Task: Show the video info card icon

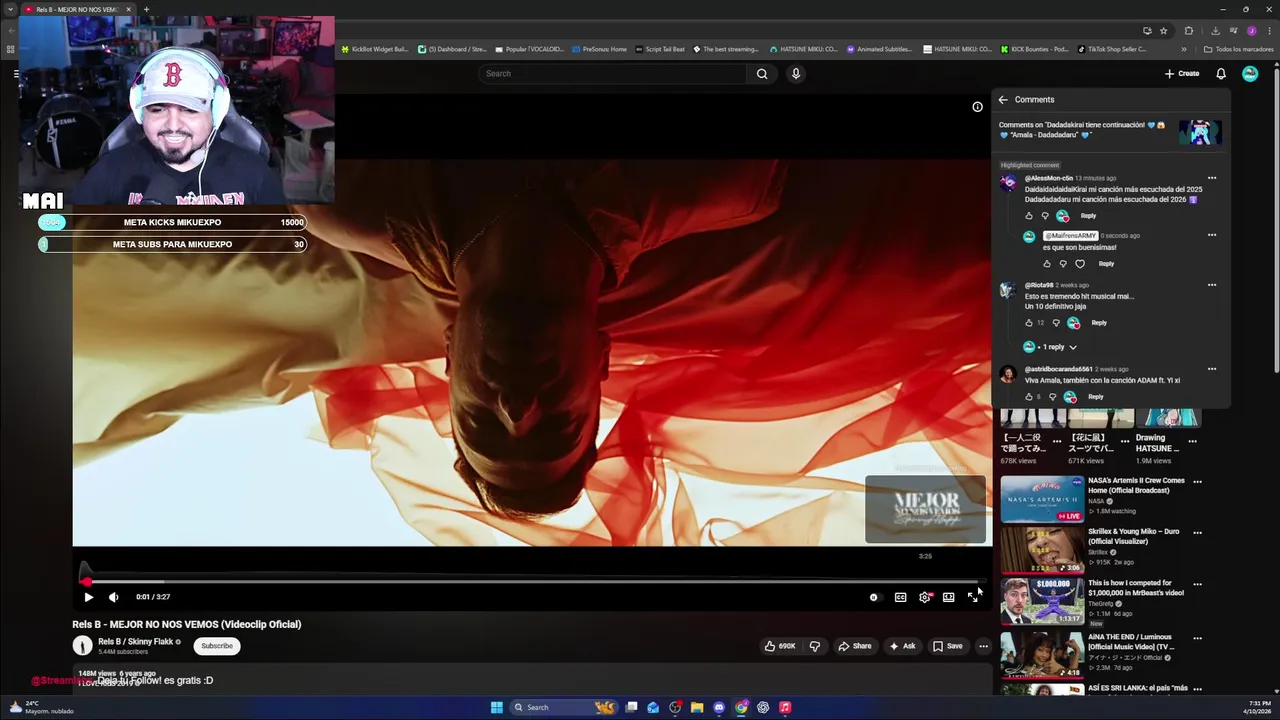Action: (977, 107)
